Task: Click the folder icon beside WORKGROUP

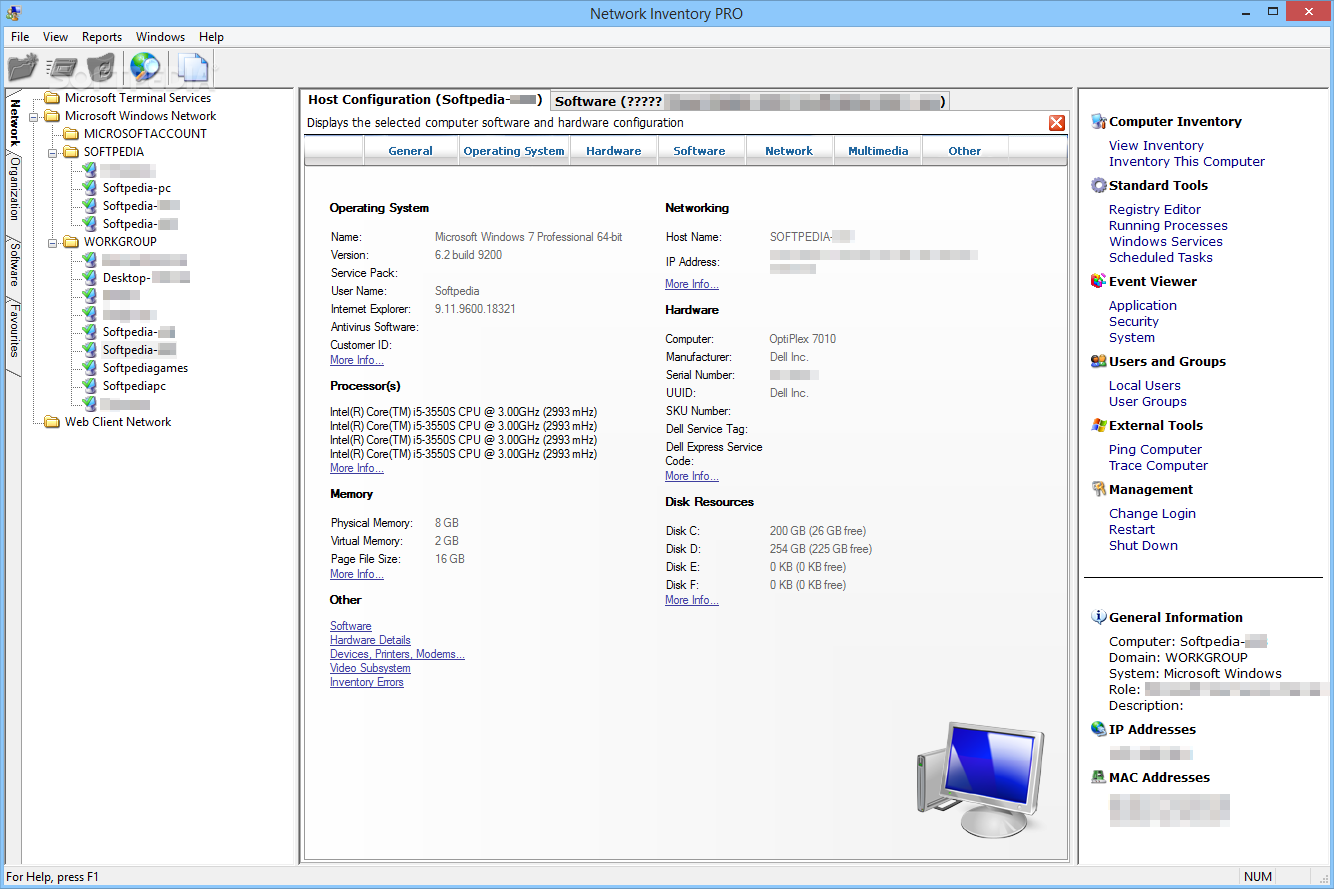Action: [71, 242]
